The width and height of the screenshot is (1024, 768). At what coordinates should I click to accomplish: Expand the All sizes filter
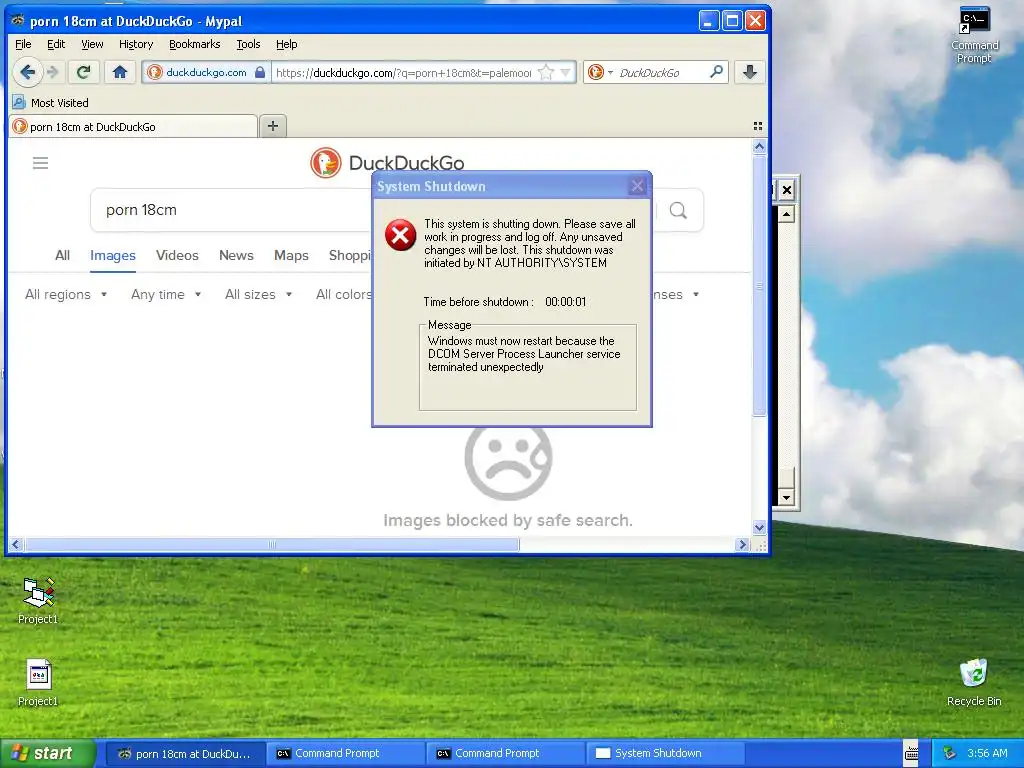259,295
